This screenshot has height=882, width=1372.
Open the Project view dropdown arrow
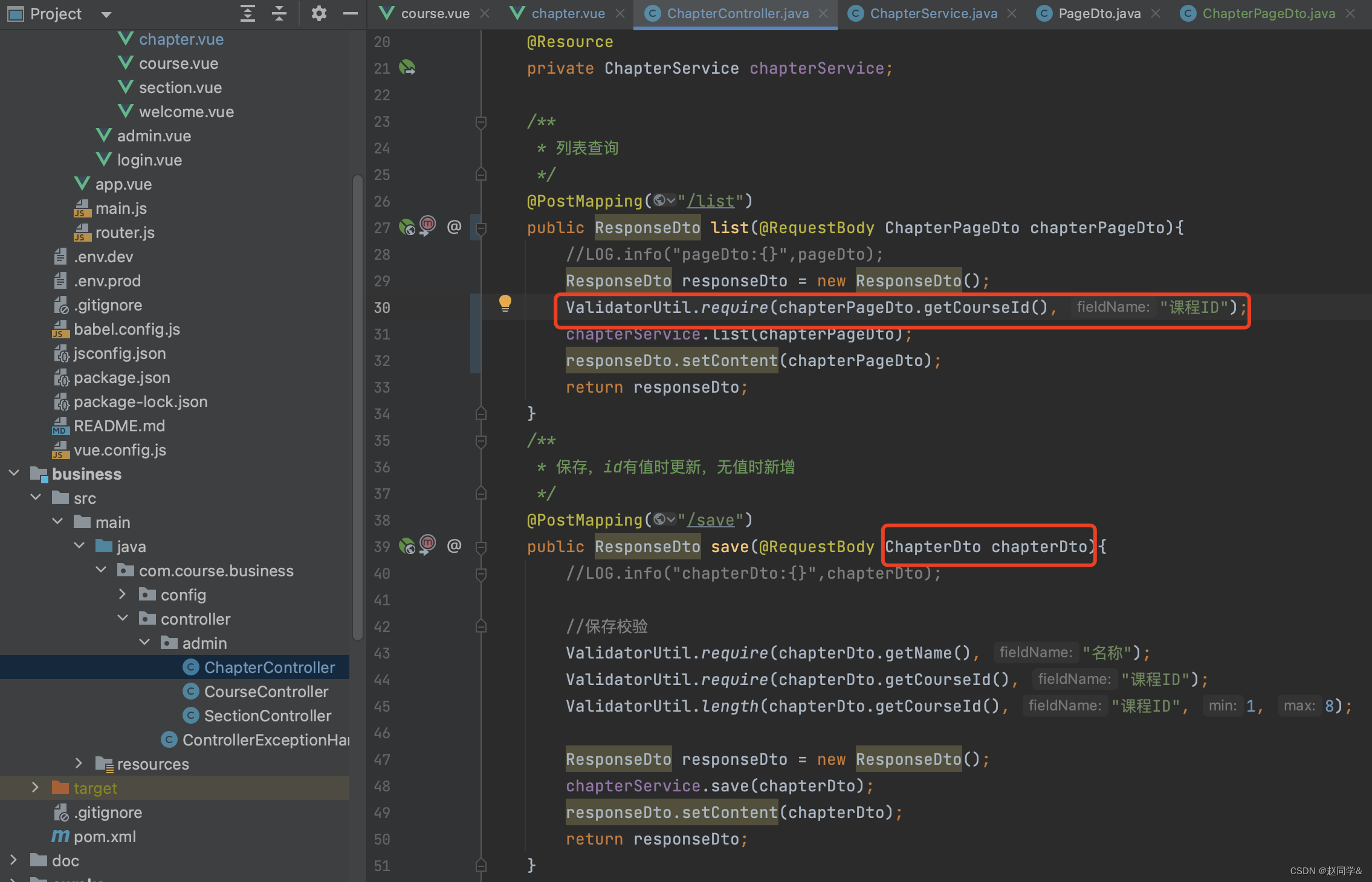106,14
